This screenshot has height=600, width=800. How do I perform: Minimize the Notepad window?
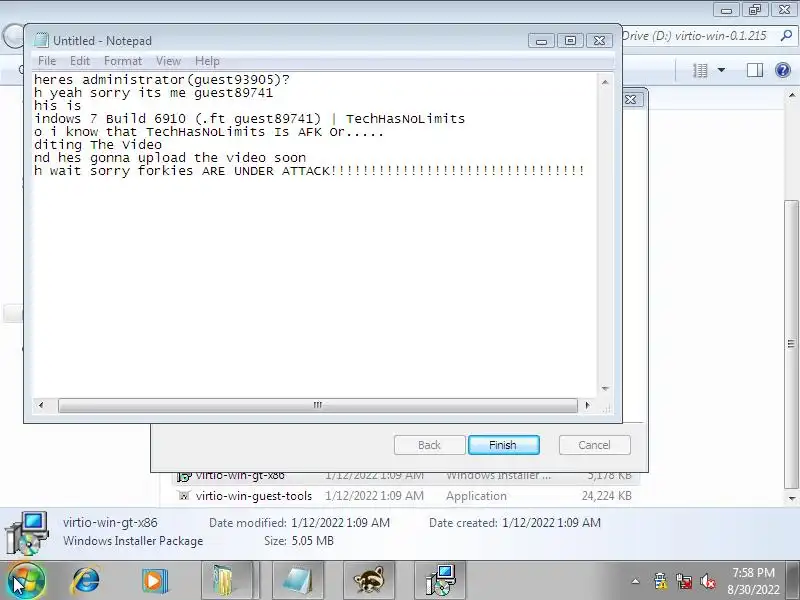(x=541, y=41)
